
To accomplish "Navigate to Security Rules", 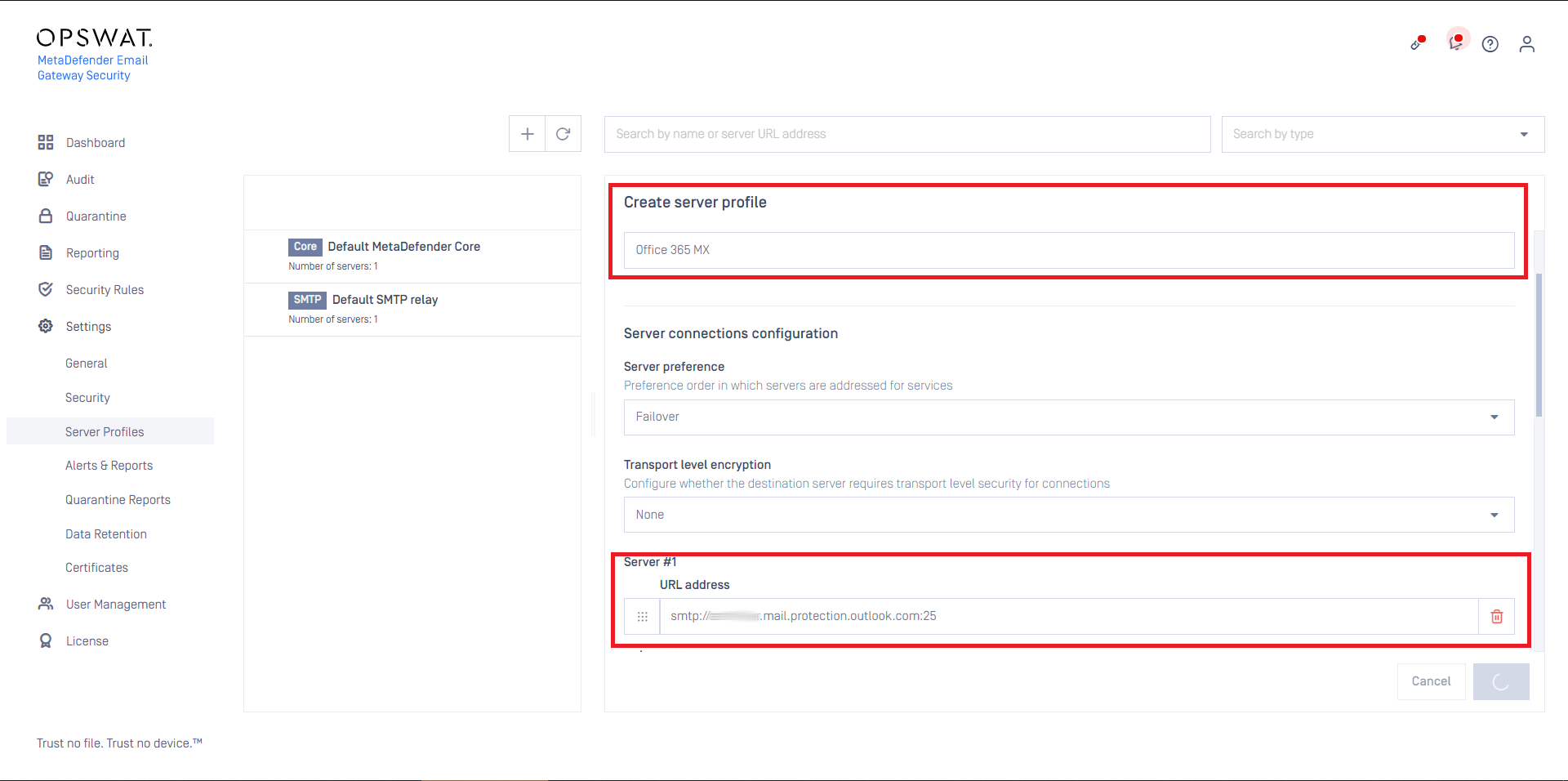I will pyautogui.click(x=105, y=290).
